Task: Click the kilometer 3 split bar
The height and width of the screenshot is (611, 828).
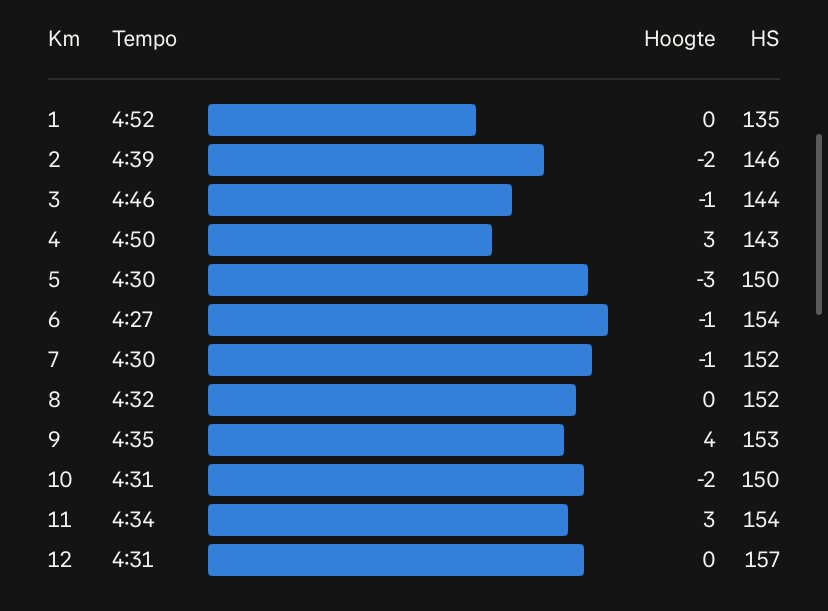Action: (x=360, y=200)
